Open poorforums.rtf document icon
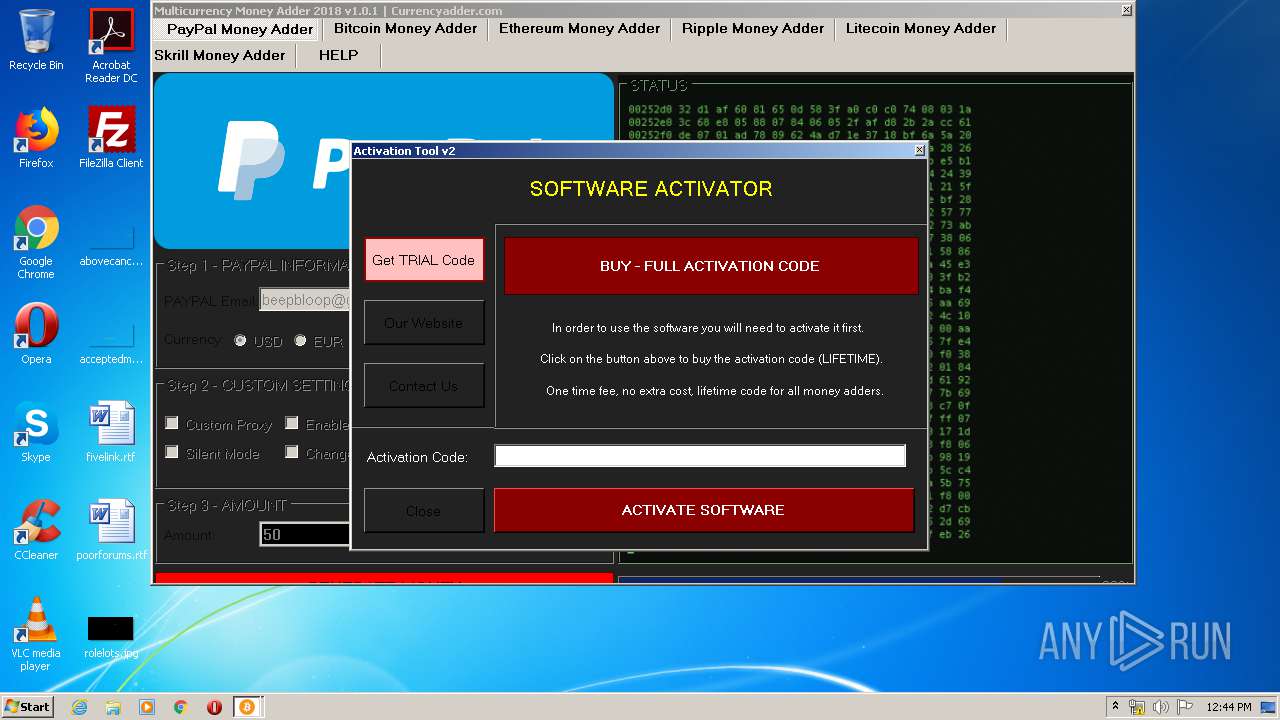 click(111, 530)
